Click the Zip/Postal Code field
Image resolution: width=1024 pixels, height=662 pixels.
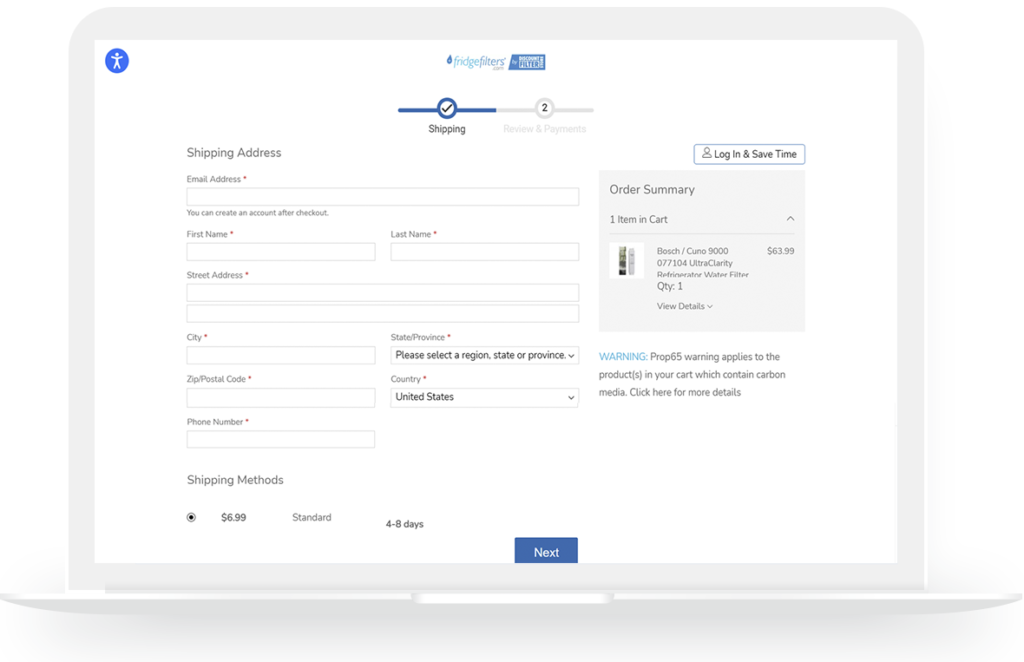click(280, 397)
